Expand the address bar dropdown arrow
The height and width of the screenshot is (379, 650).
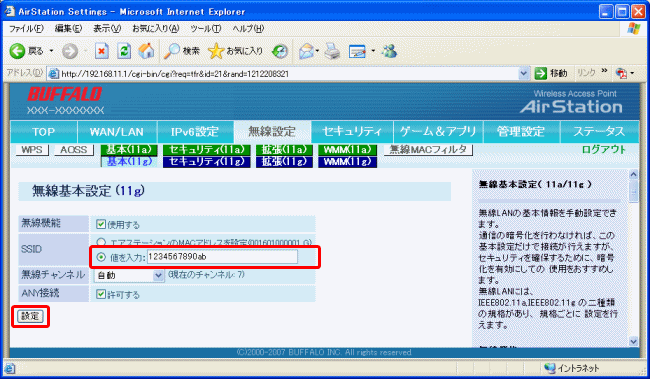coord(524,73)
